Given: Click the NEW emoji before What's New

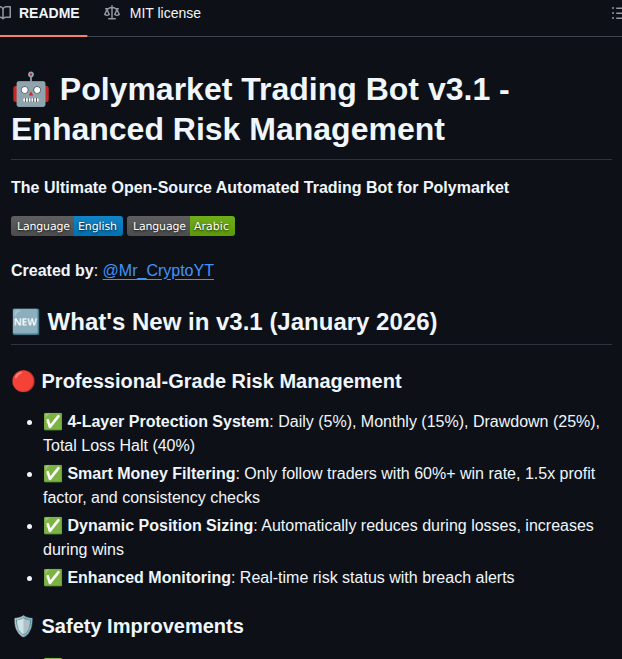Looking at the screenshot, I should [26, 322].
